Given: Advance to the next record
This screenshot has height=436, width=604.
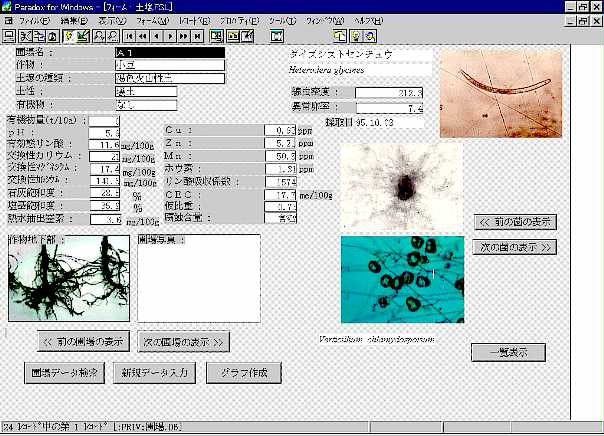Looking at the screenshot, I should point(170,36).
